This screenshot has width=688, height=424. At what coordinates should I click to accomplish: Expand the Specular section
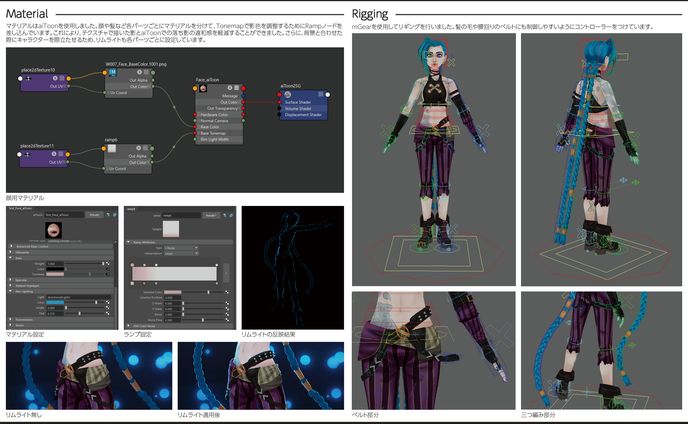[10, 280]
